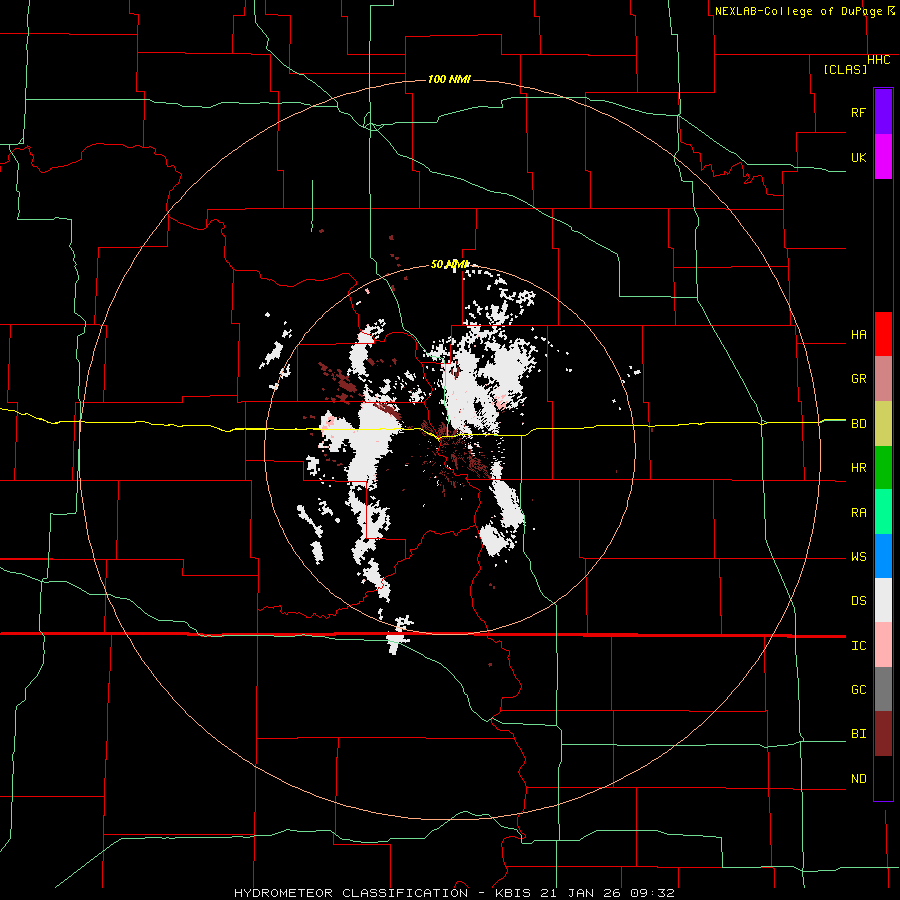Click the UK magenta legend swatch

pyautogui.click(x=883, y=157)
